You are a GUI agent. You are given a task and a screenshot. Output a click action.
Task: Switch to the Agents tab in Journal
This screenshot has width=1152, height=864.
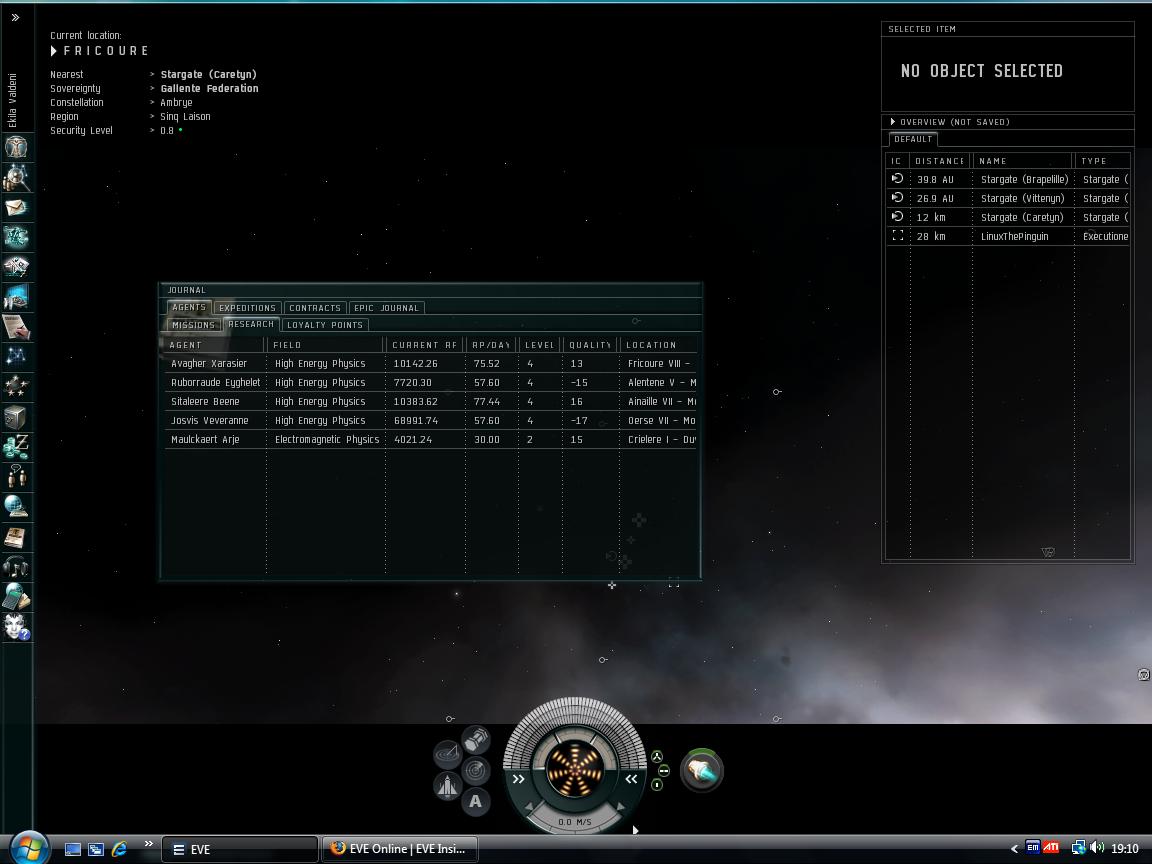pyautogui.click(x=189, y=307)
